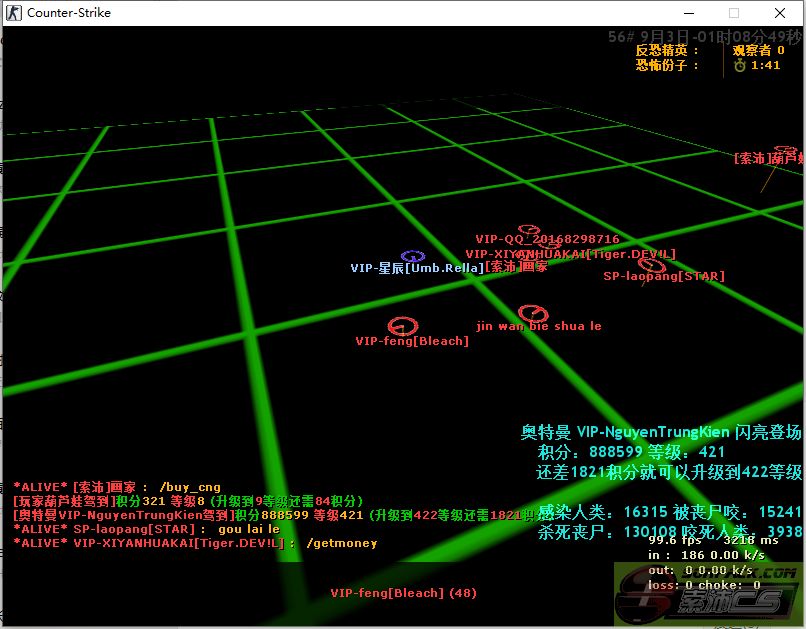806x629 pixels.
Task: Click the "out: 0 0.00 k/s" net readout
Action: coord(701,570)
